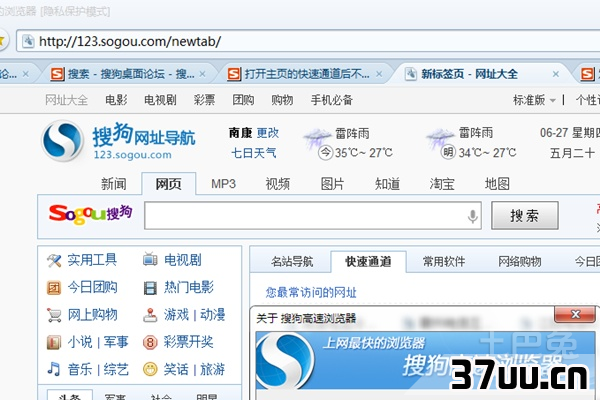Close the 新标签页 - 网址大全 tab
Viewport: 600px width, 400px height.
[x=556, y=74]
